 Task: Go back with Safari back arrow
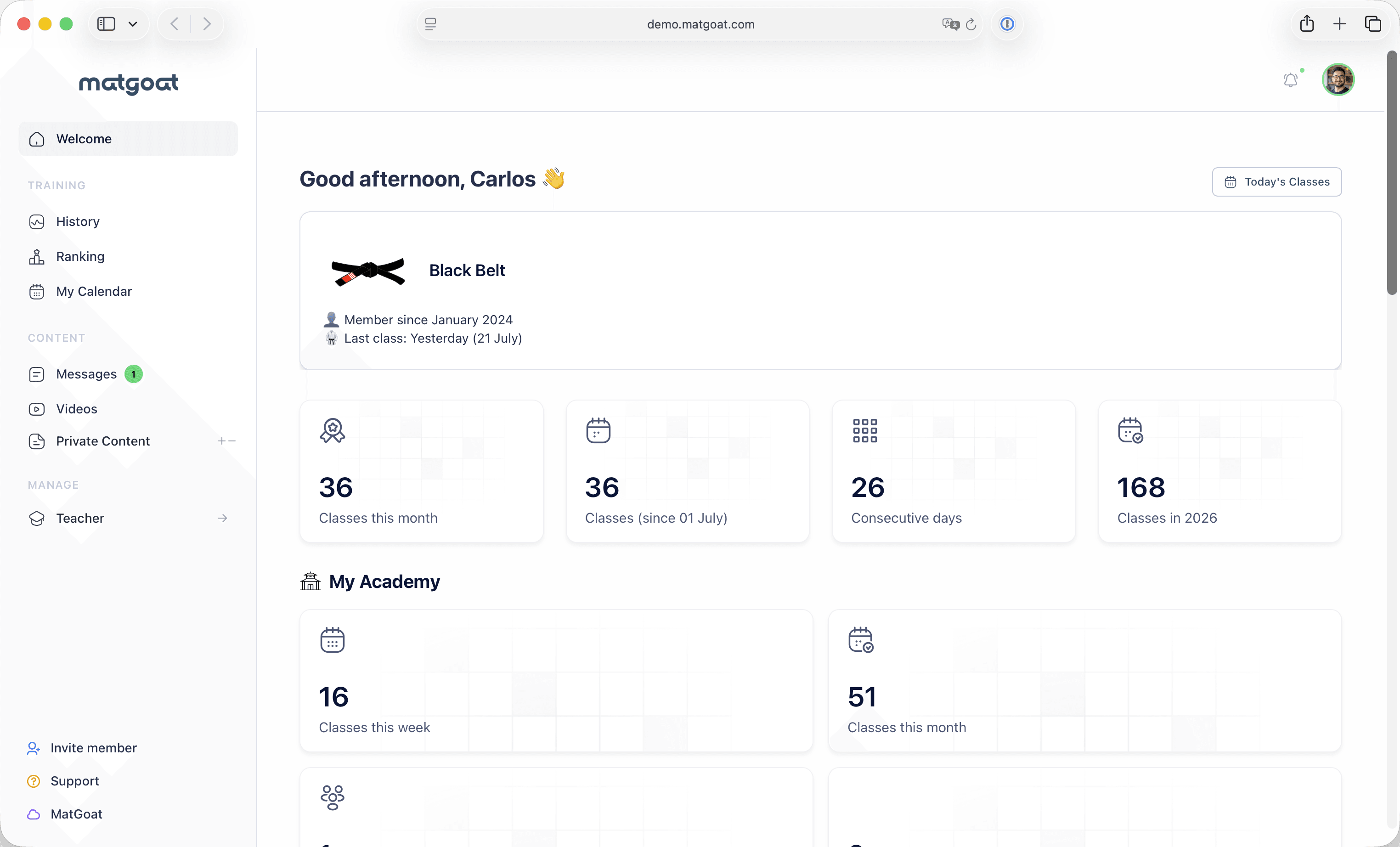[175, 24]
